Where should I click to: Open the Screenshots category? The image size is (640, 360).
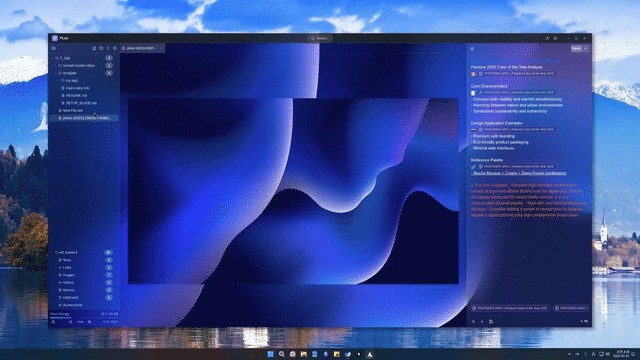point(73,305)
